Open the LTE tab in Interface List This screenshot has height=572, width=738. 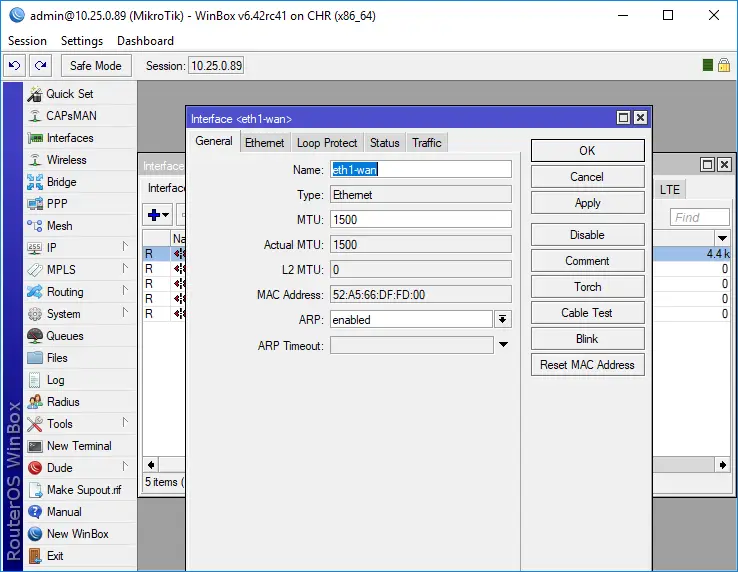pyautogui.click(x=669, y=190)
